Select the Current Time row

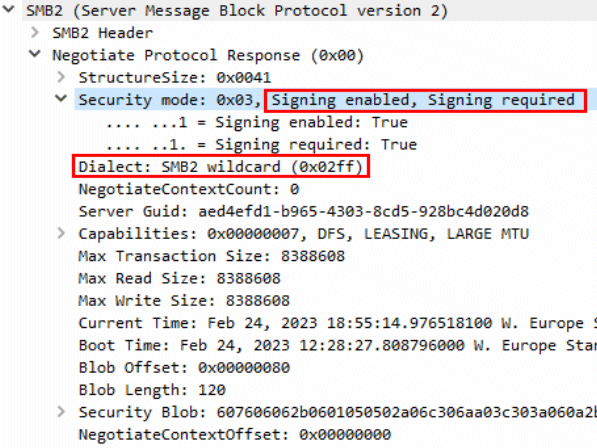(337, 323)
